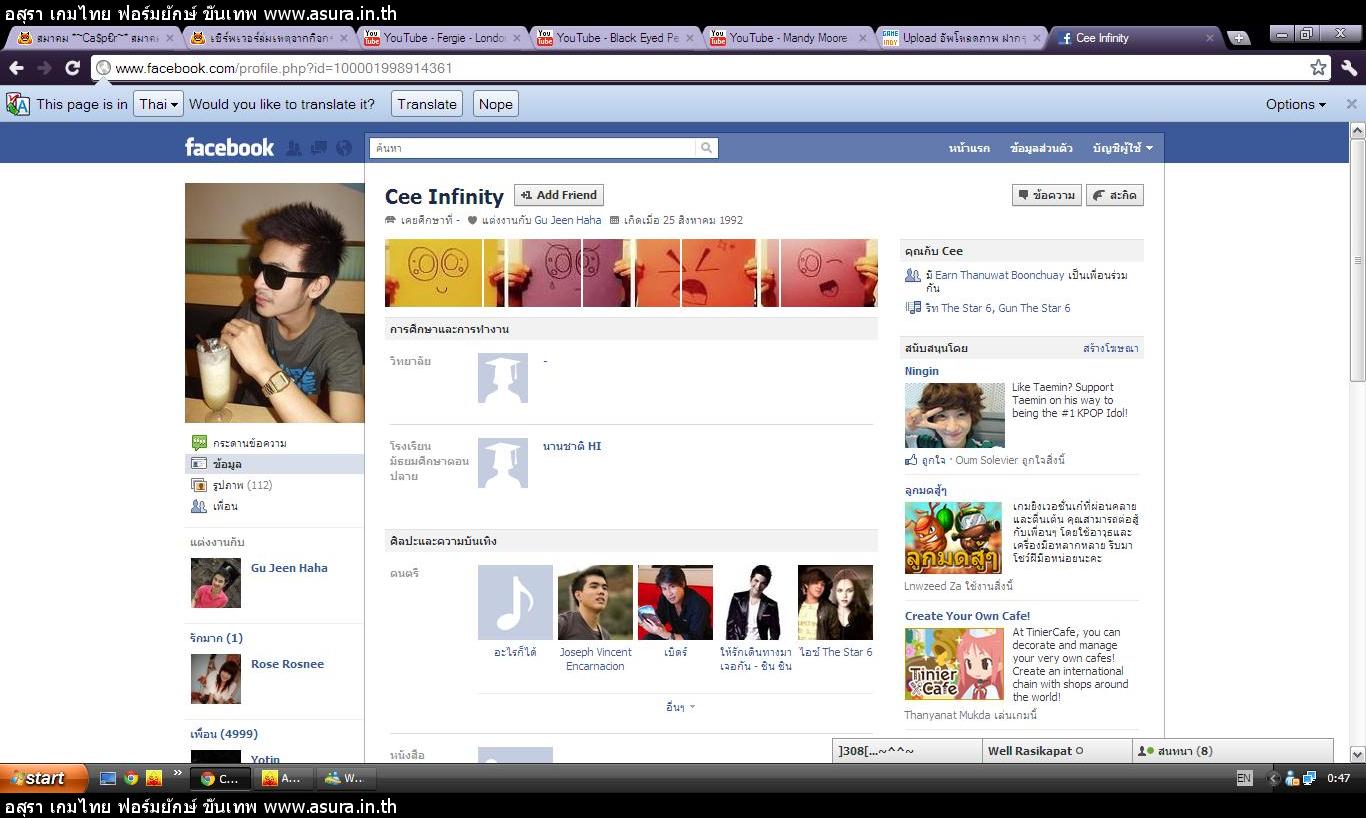Open the ]308[...~^^~ chat tab
This screenshot has height=818, width=1366.
click(x=906, y=751)
